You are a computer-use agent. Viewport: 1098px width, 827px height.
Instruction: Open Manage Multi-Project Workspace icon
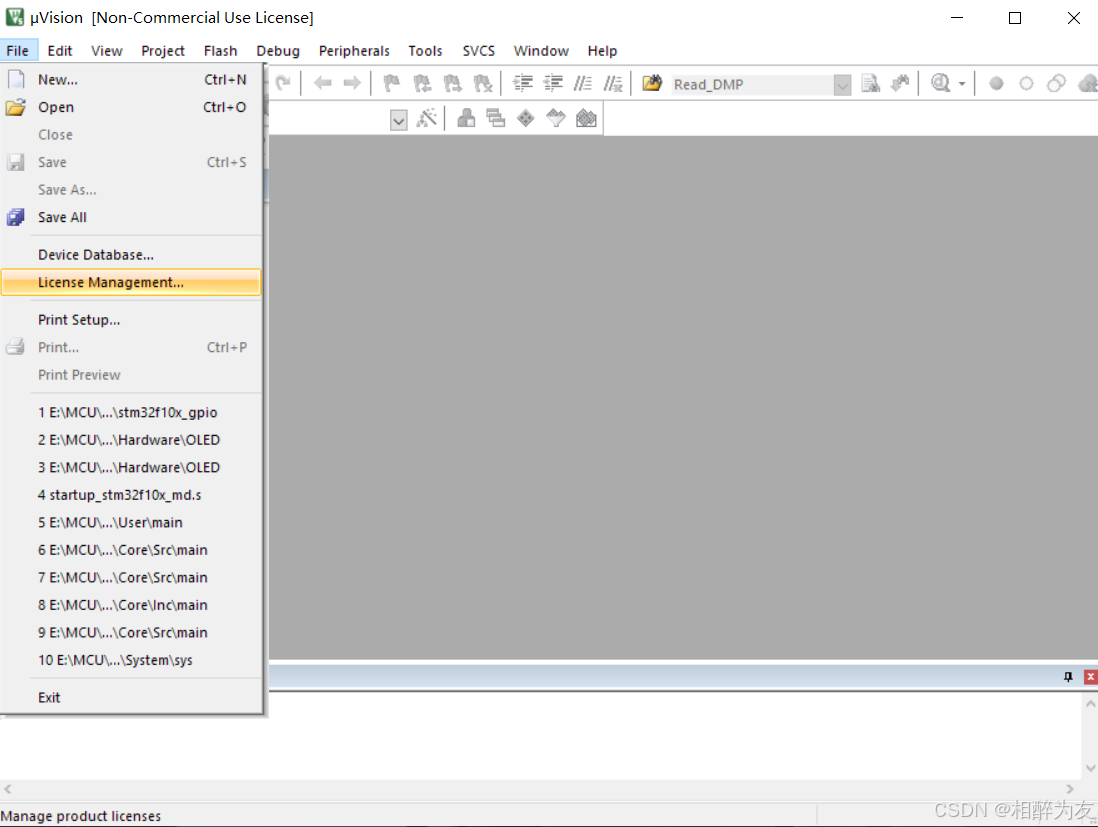pyautogui.click(x=496, y=118)
